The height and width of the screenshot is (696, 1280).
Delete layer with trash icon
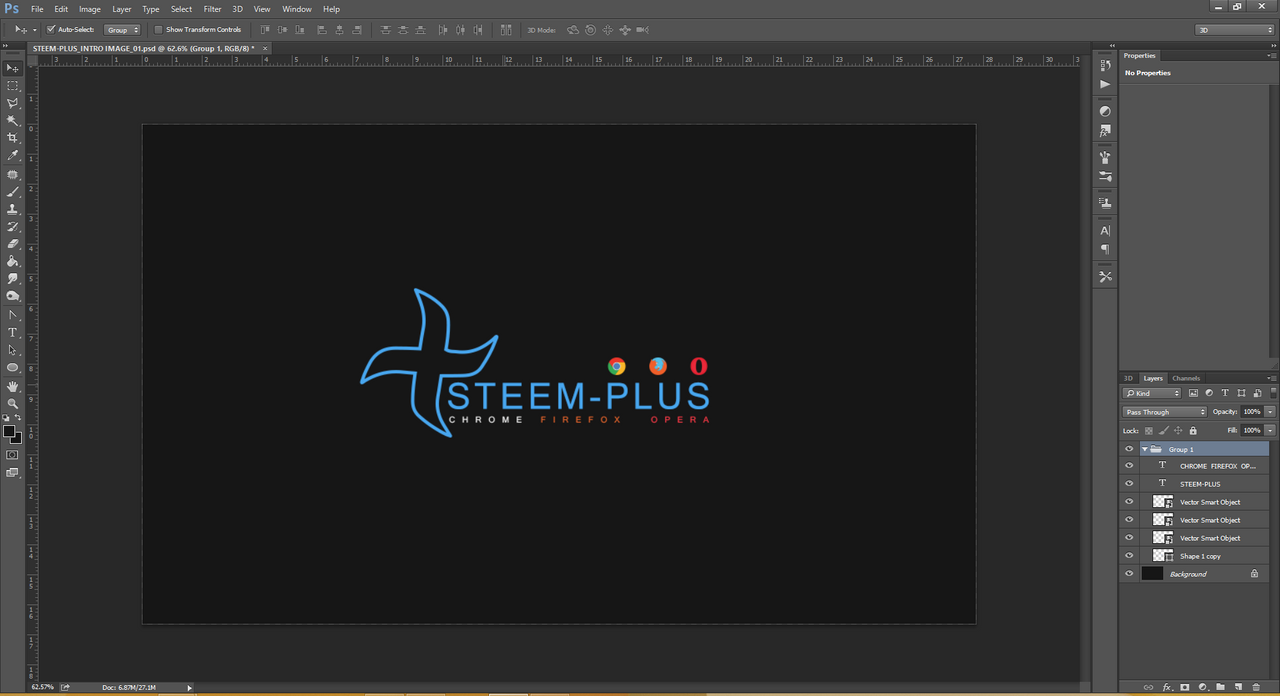pyautogui.click(x=1256, y=687)
